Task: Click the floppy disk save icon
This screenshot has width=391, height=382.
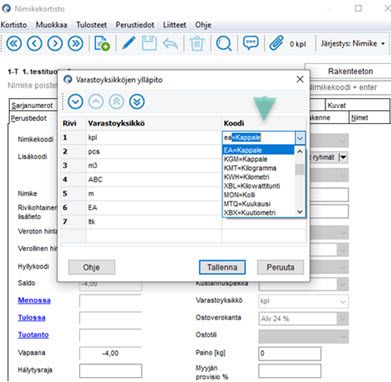Action: (149, 43)
